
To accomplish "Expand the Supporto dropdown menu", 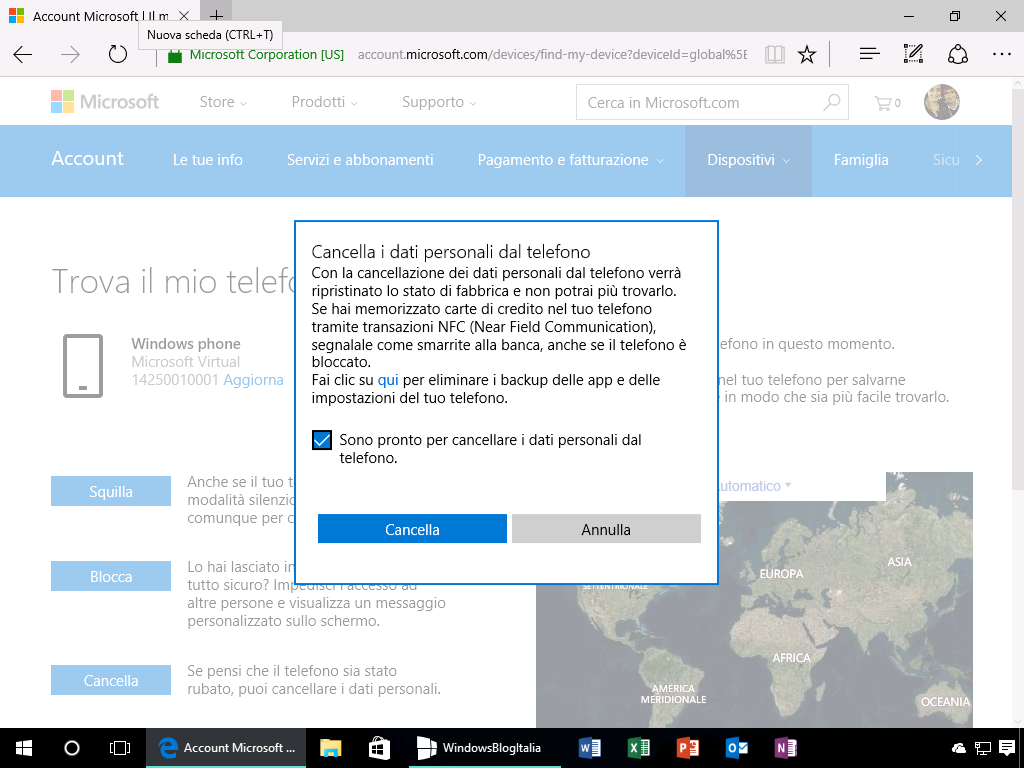I will [439, 102].
